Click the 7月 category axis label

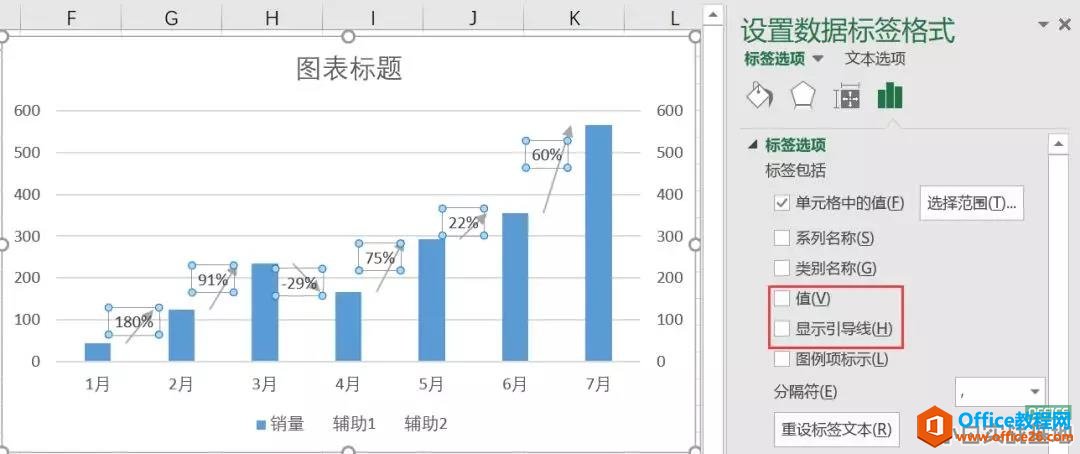[x=599, y=384]
